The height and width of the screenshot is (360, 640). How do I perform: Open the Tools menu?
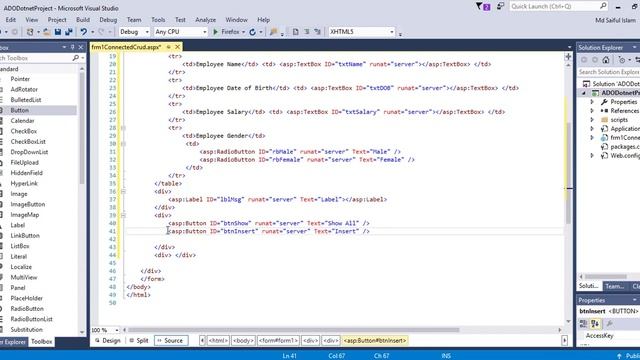pos(158,20)
